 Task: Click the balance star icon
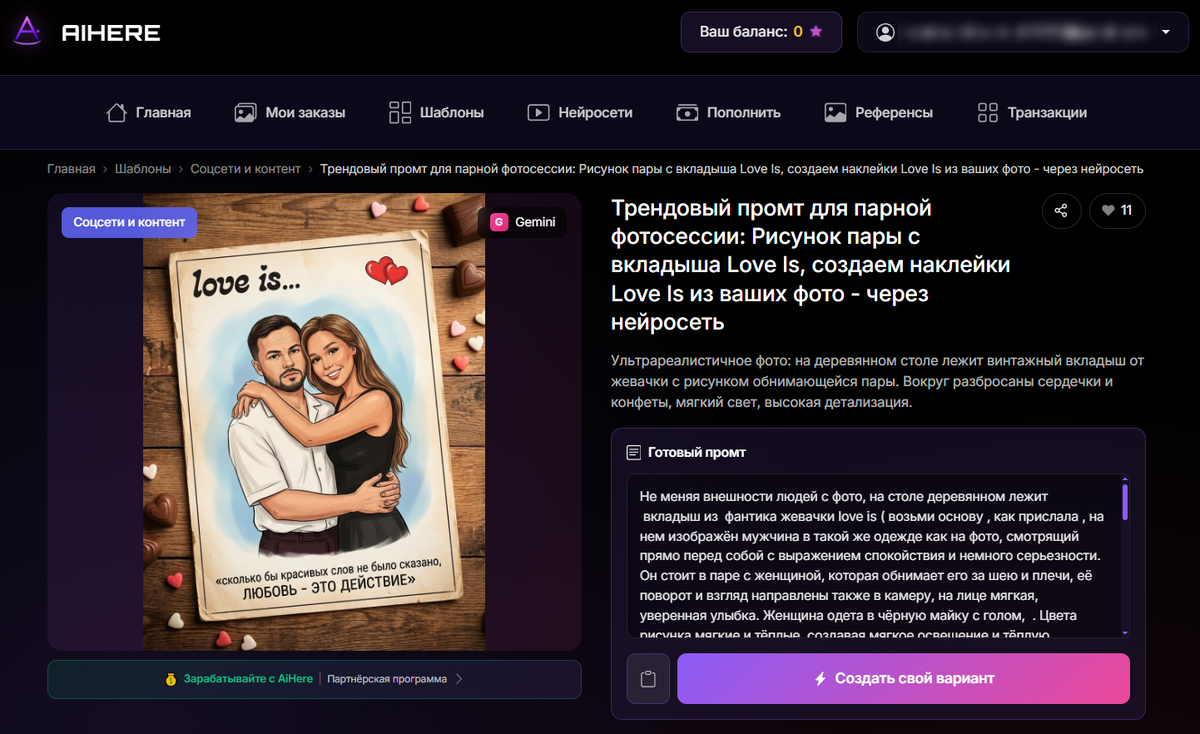[x=816, y=32]
